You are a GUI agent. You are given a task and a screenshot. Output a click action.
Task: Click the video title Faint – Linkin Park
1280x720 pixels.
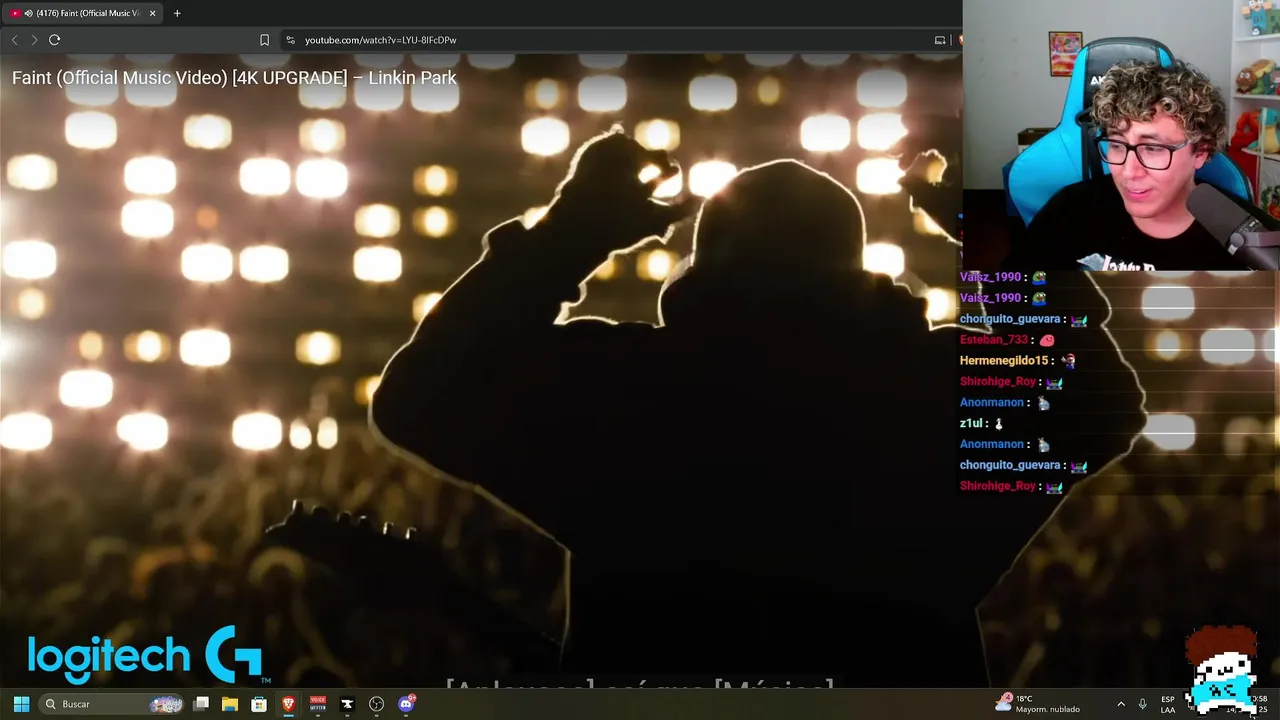click(234, 78)
